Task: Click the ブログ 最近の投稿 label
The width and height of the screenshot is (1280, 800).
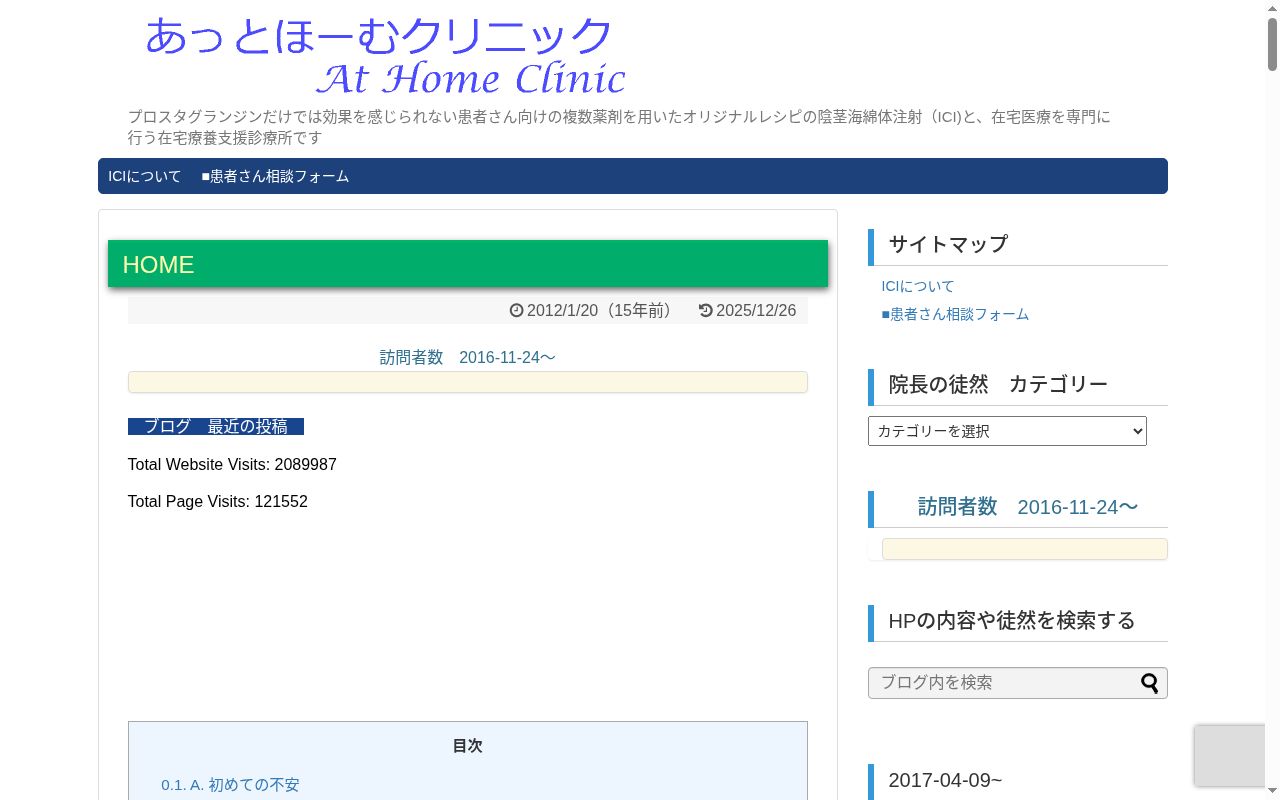Action: coord(216,427)
